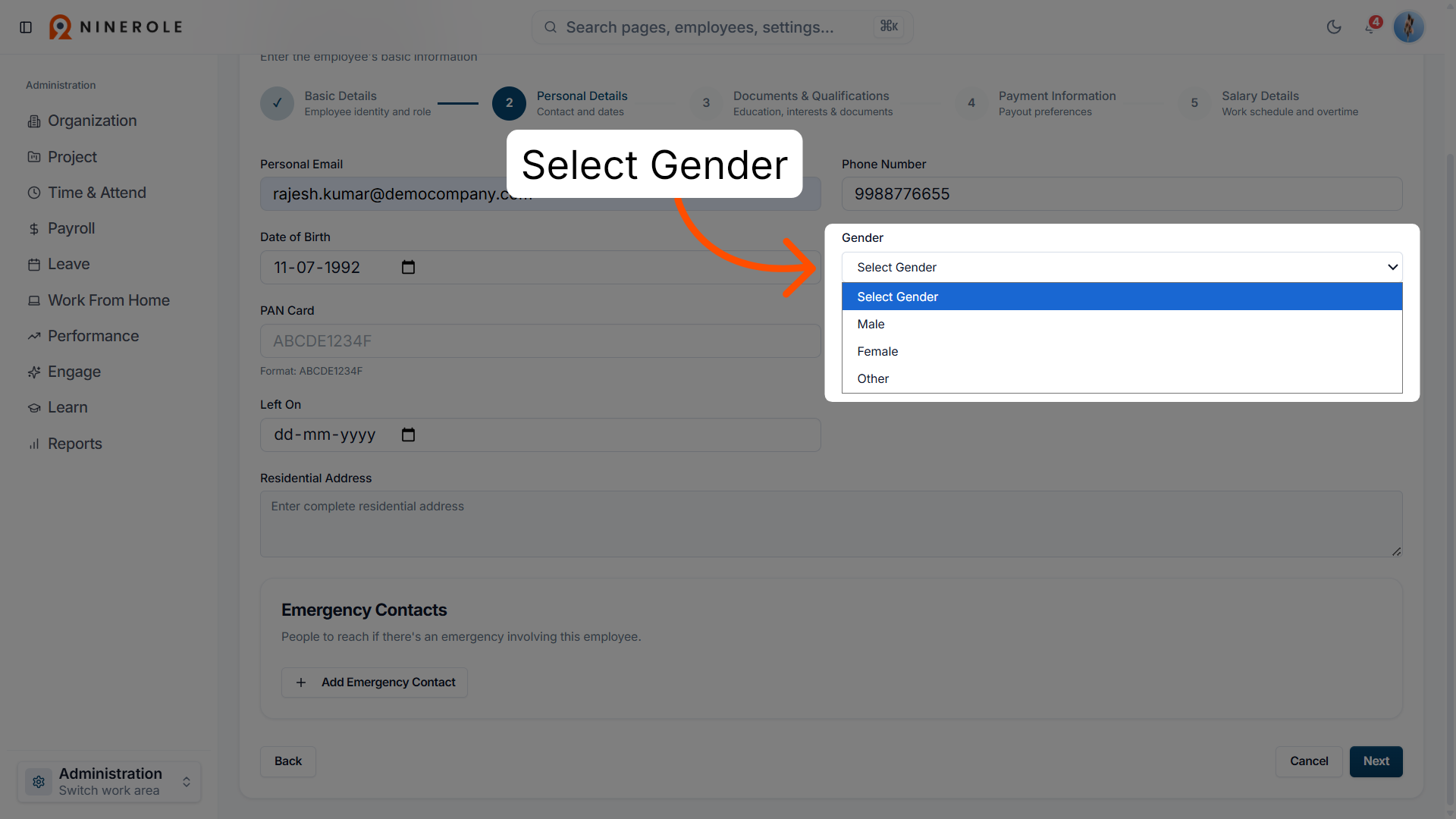The height and width of the screenshot is (819, 1456).
Task: Click the Payroll dollar icon
Action: coord(34,229)
